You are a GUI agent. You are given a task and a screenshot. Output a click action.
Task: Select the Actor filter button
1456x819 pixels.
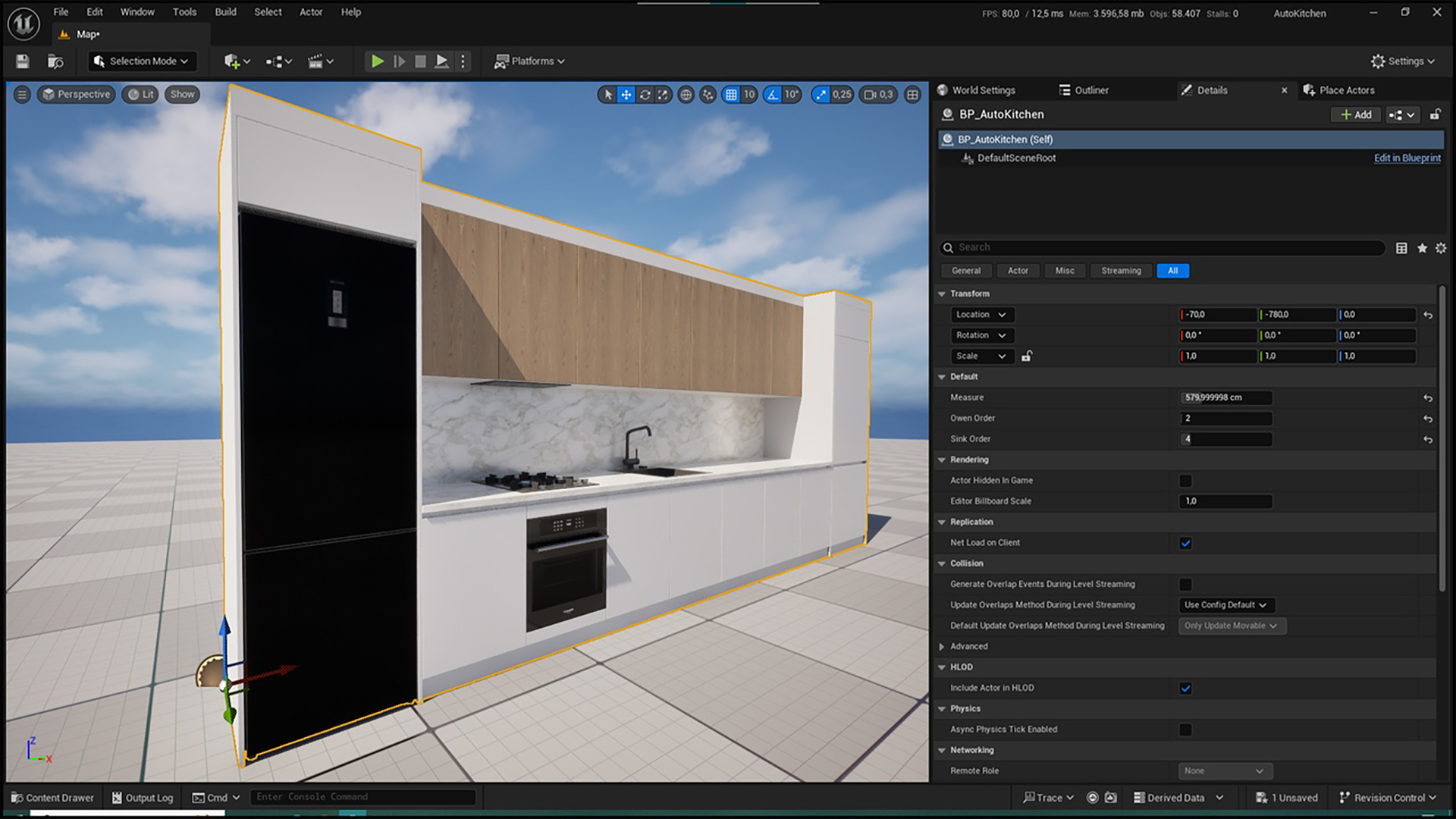[x=1018, y=271]
